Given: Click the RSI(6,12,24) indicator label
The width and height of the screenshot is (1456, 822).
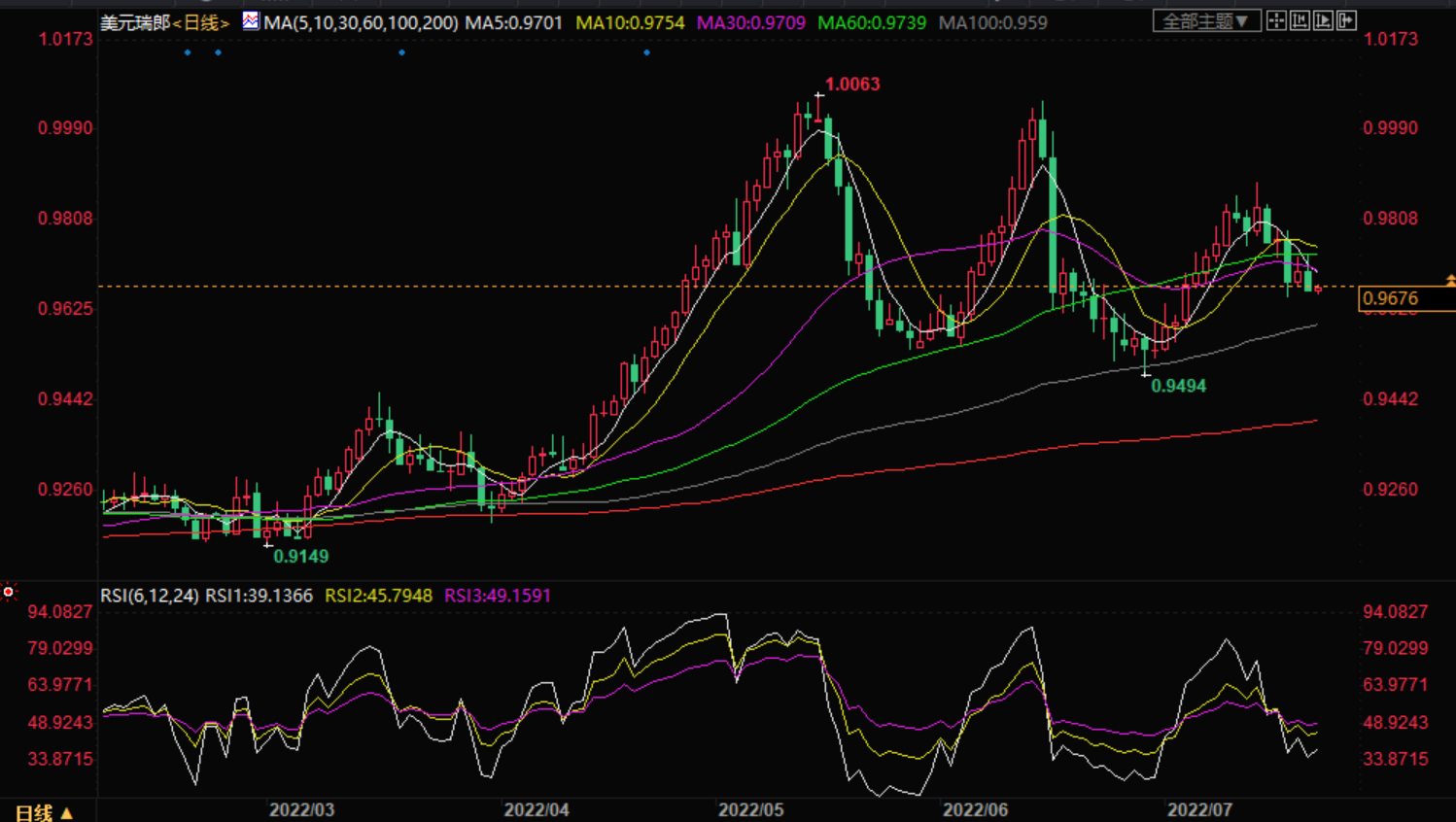Looking at the screenshot, I should click(x=150, y=596).
